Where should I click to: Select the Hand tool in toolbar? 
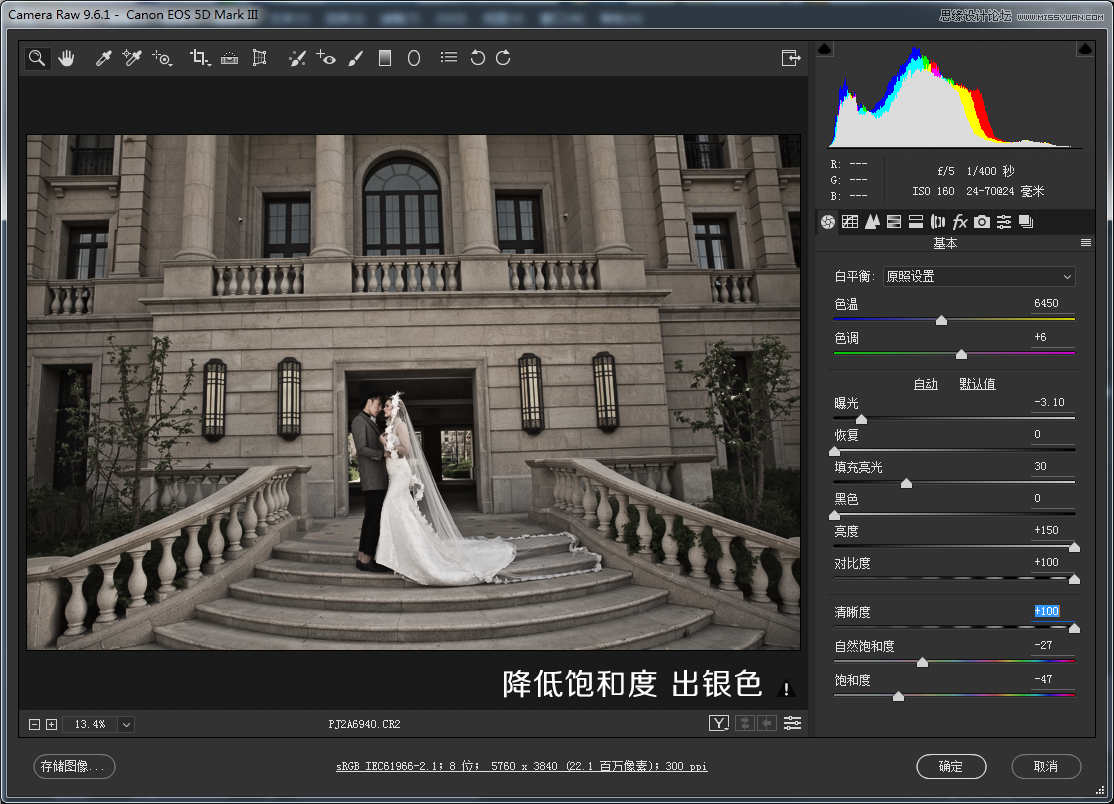coord(66,58)
